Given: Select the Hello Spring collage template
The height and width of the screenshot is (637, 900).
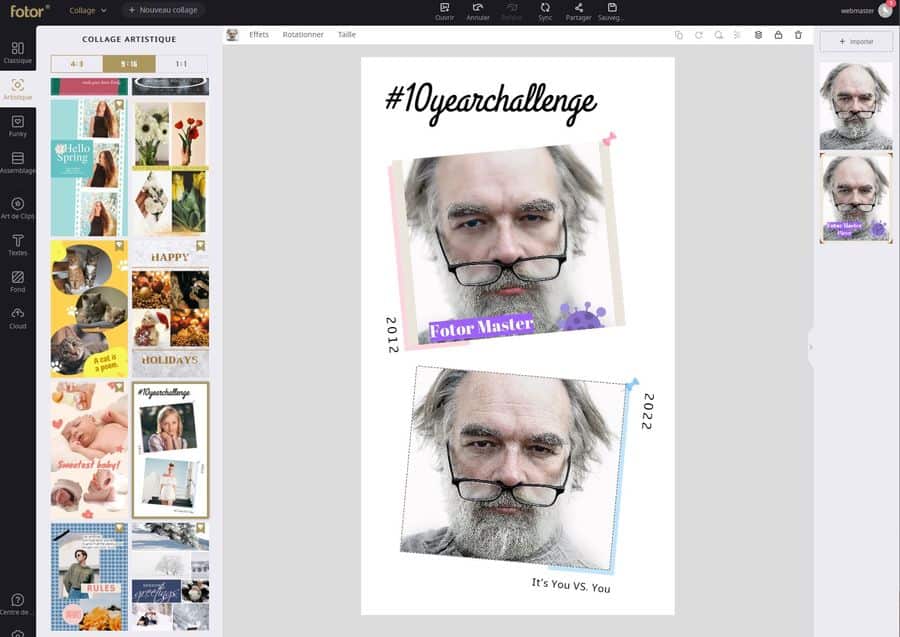Looking at the screenshot, I should click(88, 167).
